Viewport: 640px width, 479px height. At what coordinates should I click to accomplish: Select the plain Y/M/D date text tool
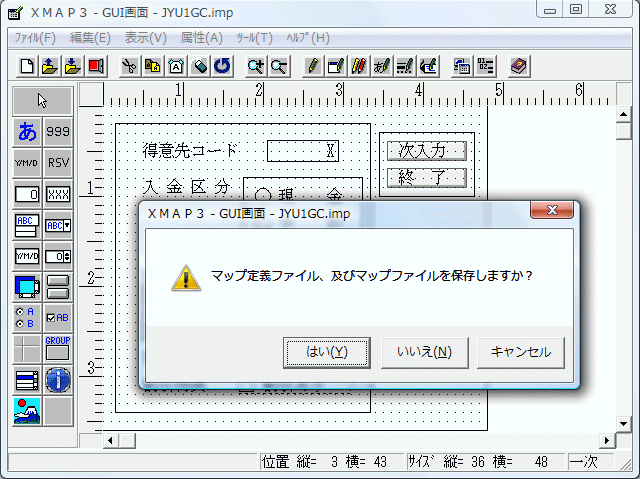pyautogui.click(x=27, y=163)
